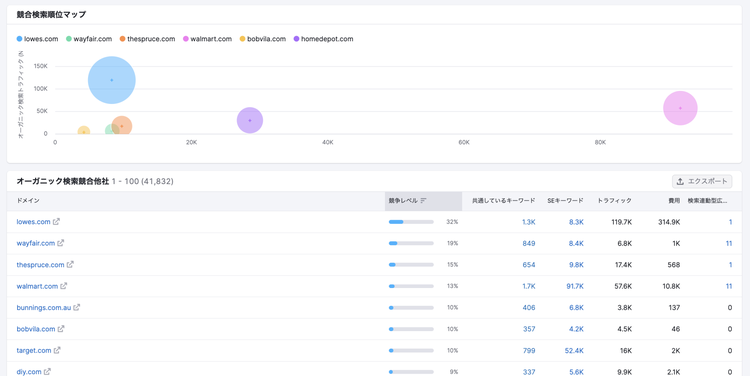Open external link icon beside wayfair.com

point(61,243)
